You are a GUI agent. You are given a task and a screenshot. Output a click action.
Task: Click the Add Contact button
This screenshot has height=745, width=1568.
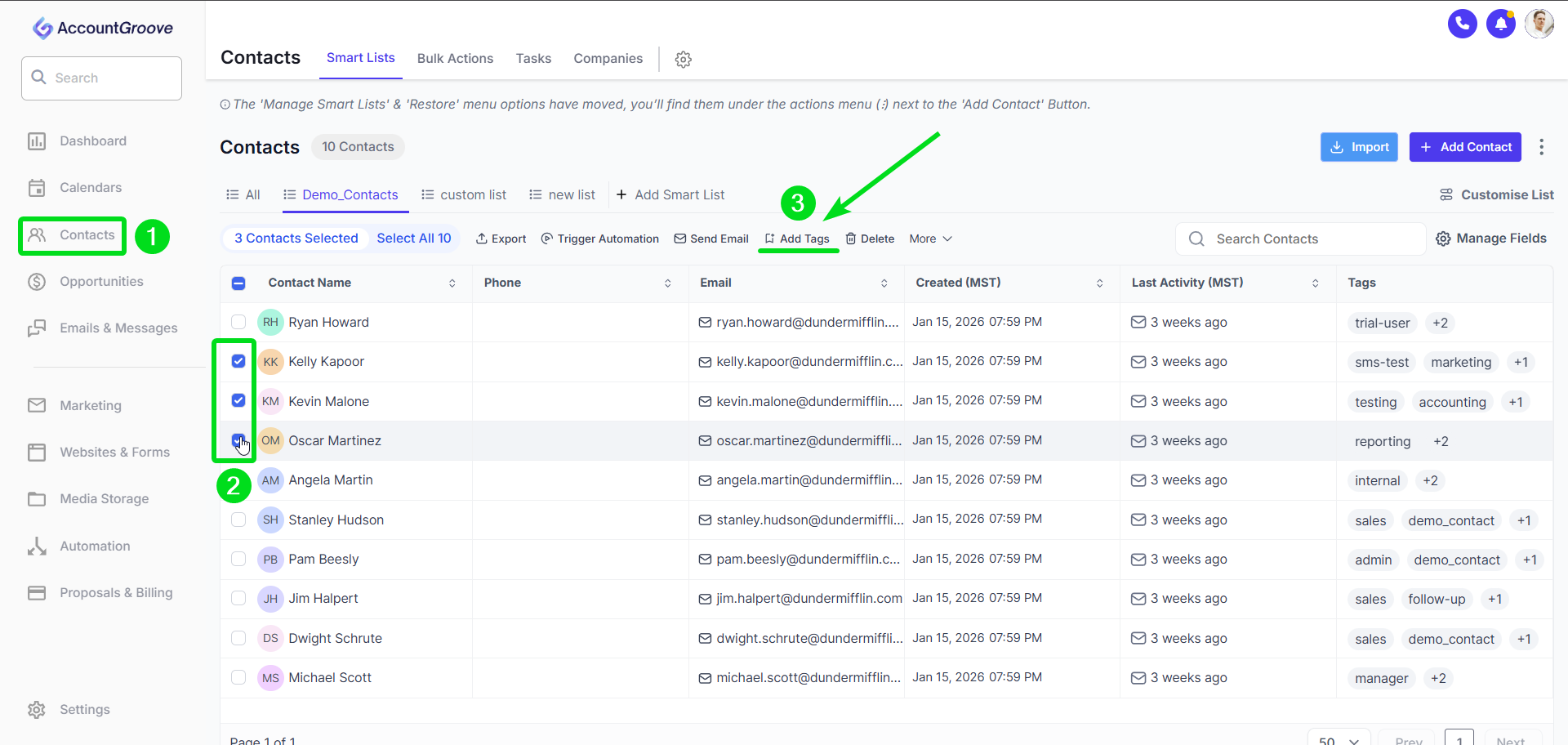1465,147
